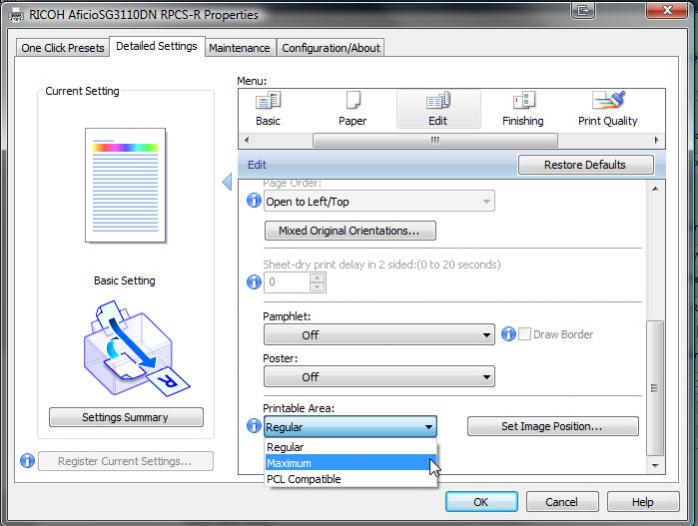Image resolution: width=698 pixels, height=526 pixels.
Task: Click Set Image Position button
Action: pos(552,426)
